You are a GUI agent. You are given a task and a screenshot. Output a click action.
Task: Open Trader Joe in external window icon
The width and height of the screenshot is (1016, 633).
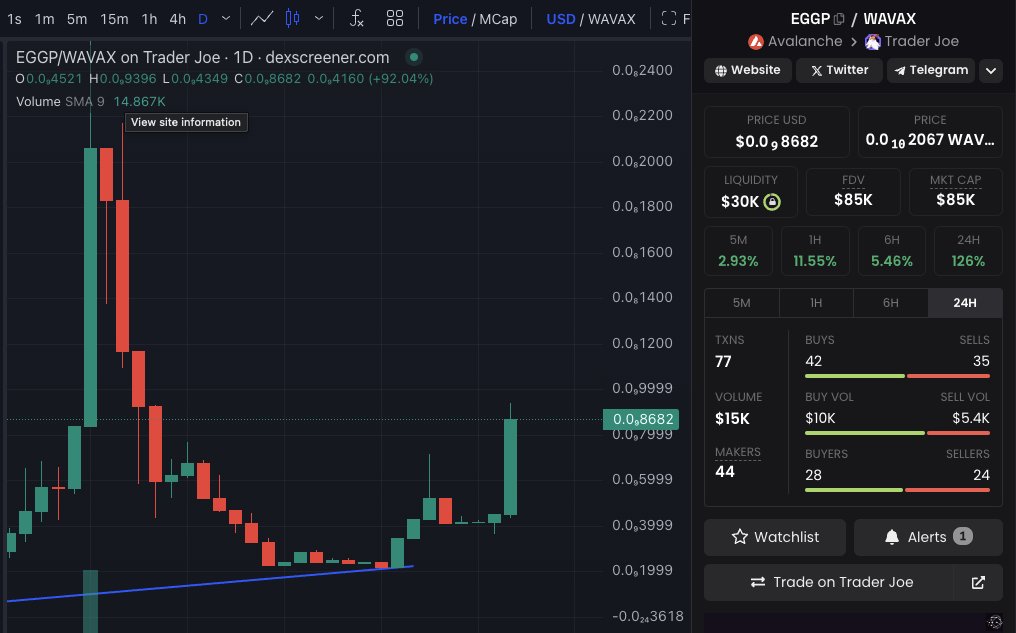tap(978, 582)
